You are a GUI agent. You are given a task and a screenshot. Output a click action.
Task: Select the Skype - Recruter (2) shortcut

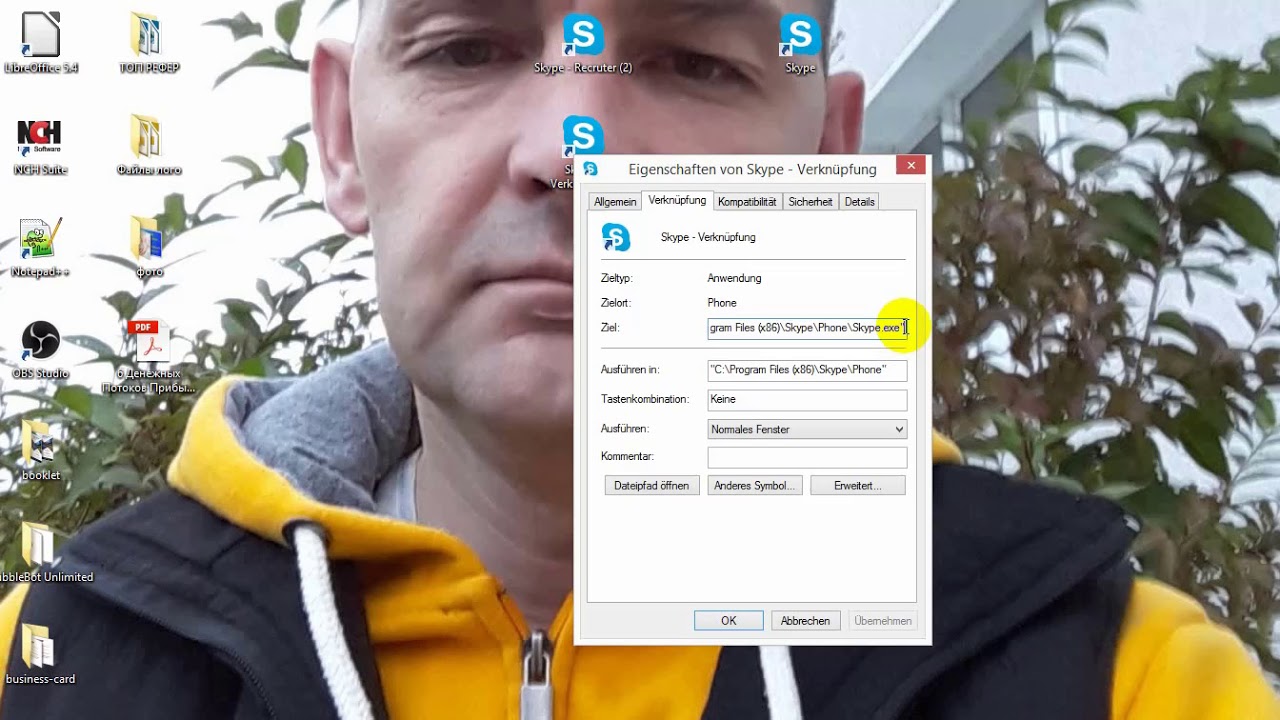583,44
